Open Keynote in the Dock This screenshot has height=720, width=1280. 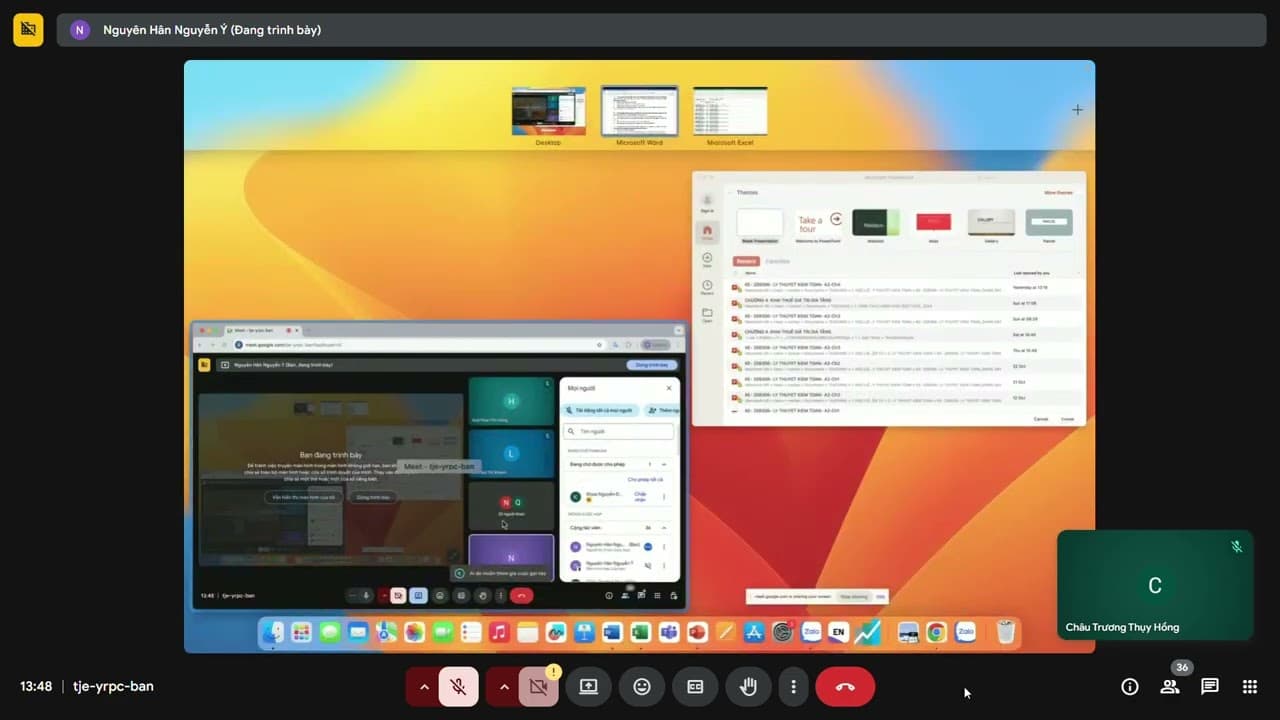tap(584, 632)
